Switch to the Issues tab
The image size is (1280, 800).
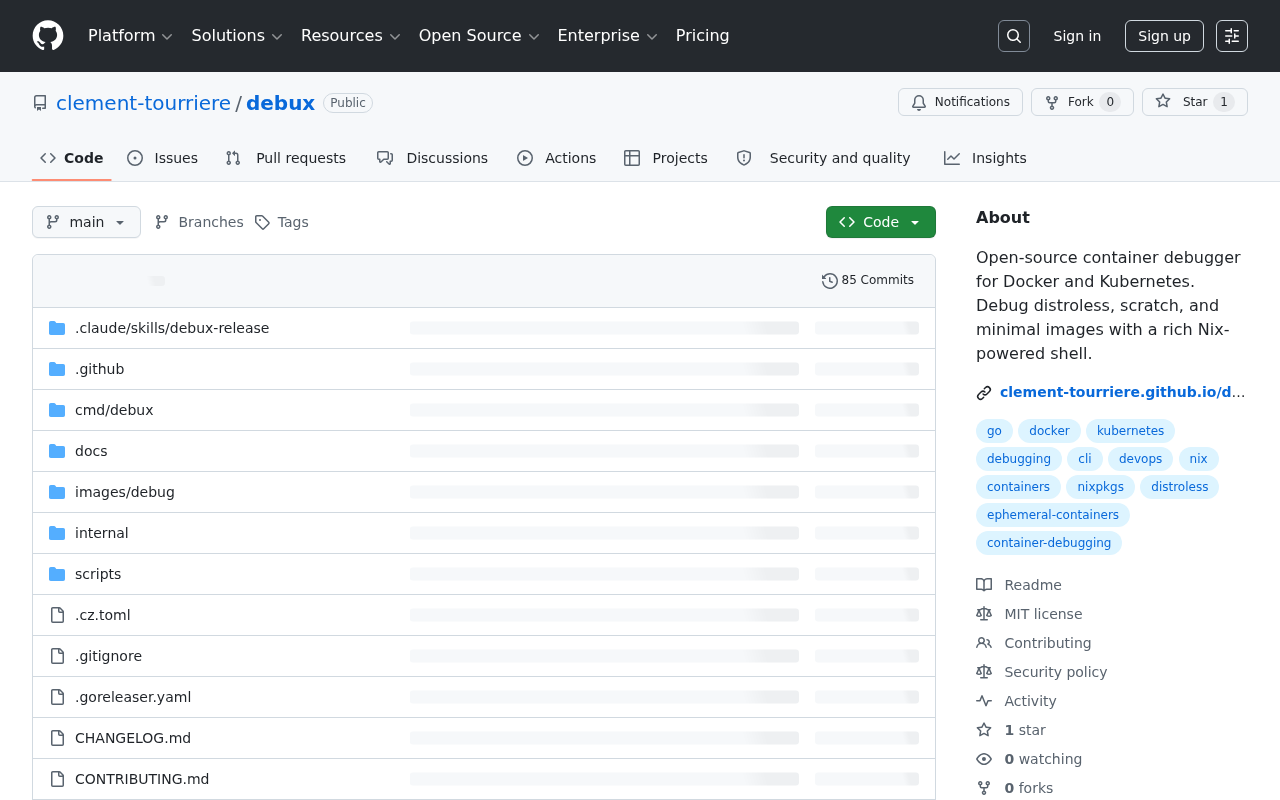pyautogui.click(x=163, y=158)
